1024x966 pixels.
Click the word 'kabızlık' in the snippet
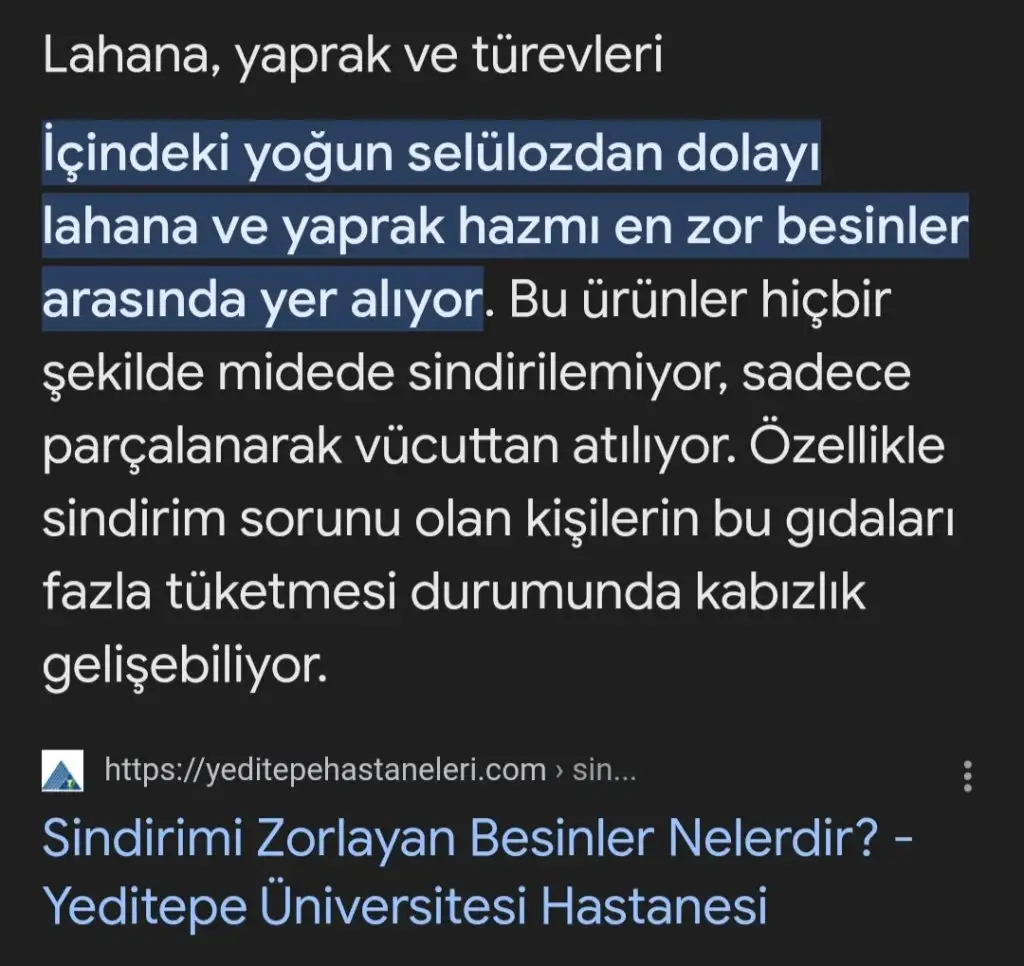coord(780,593)
